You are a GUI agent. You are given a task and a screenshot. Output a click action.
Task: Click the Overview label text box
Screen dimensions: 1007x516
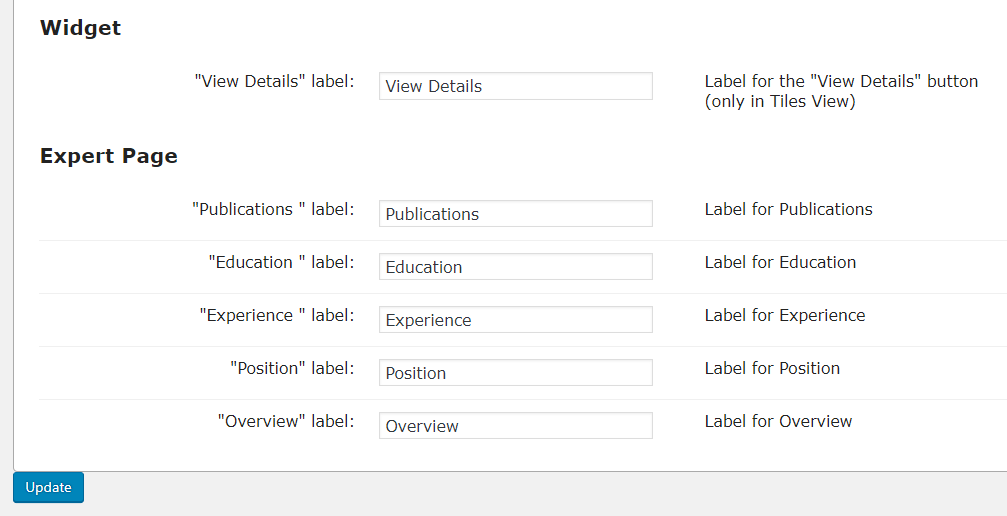click(515, 426)
